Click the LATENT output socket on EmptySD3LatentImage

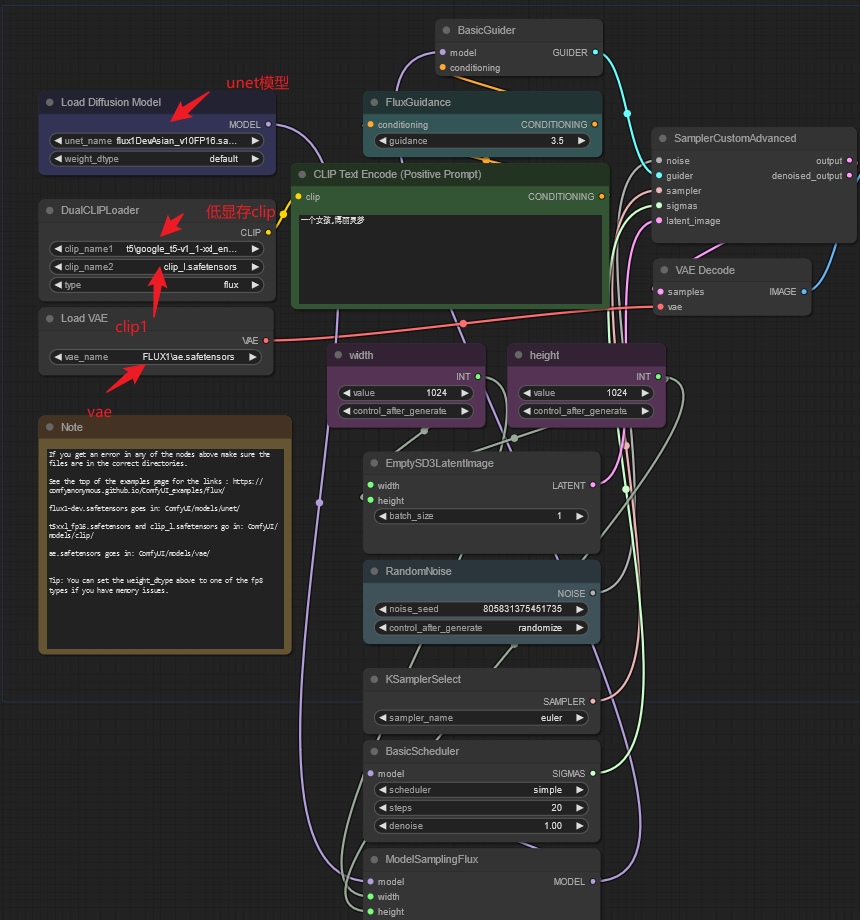tap(593, 485)
